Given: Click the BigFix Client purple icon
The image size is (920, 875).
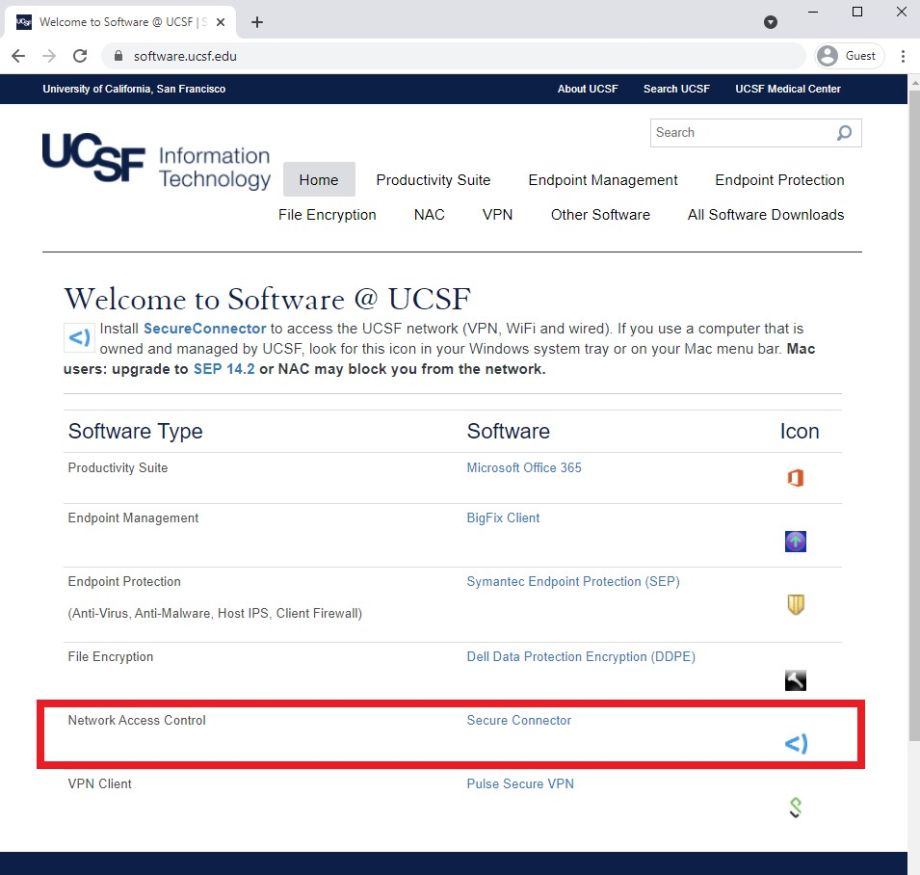Looking at the screenshot, I should point(795,542).
